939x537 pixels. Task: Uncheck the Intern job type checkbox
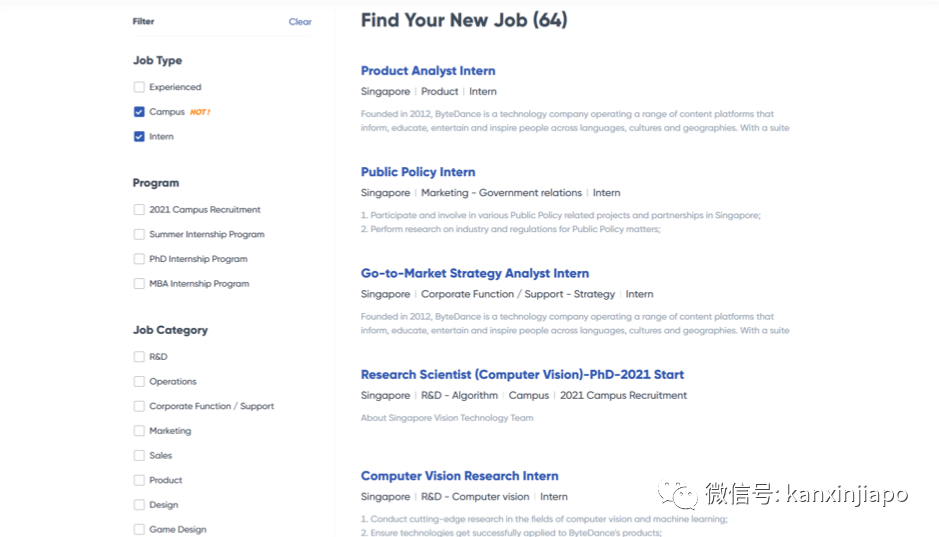pyautogui.click(x=139, y=137)
